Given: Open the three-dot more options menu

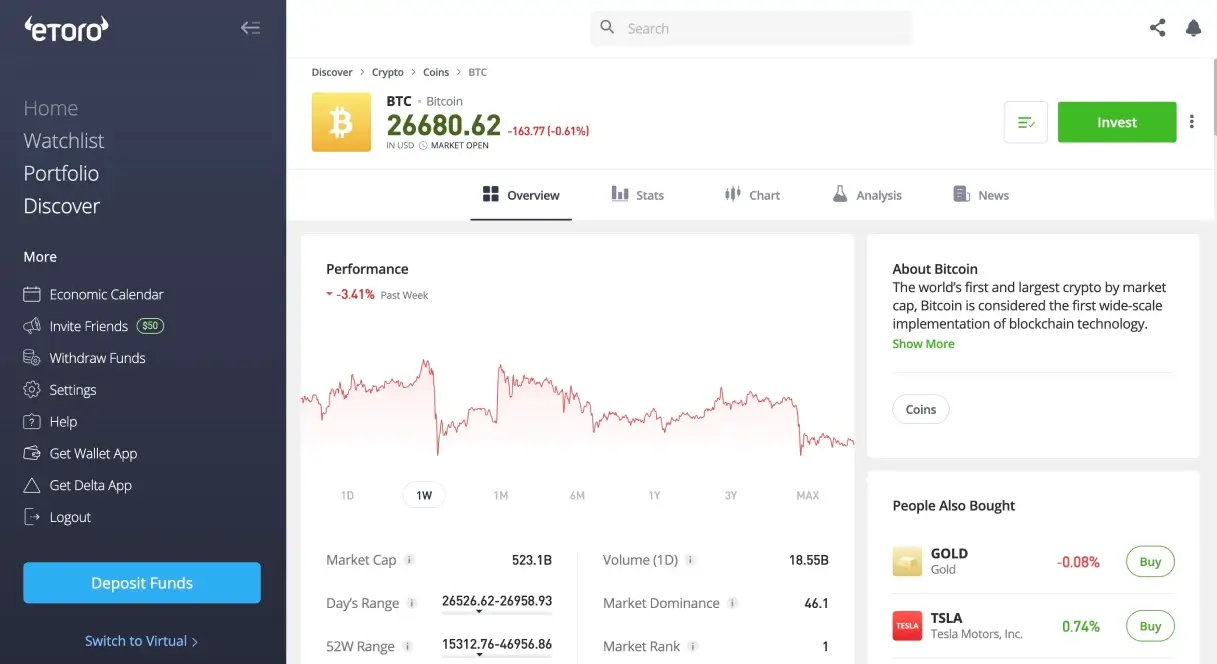Looking at the screenshot, I should tap(1192, 122).
